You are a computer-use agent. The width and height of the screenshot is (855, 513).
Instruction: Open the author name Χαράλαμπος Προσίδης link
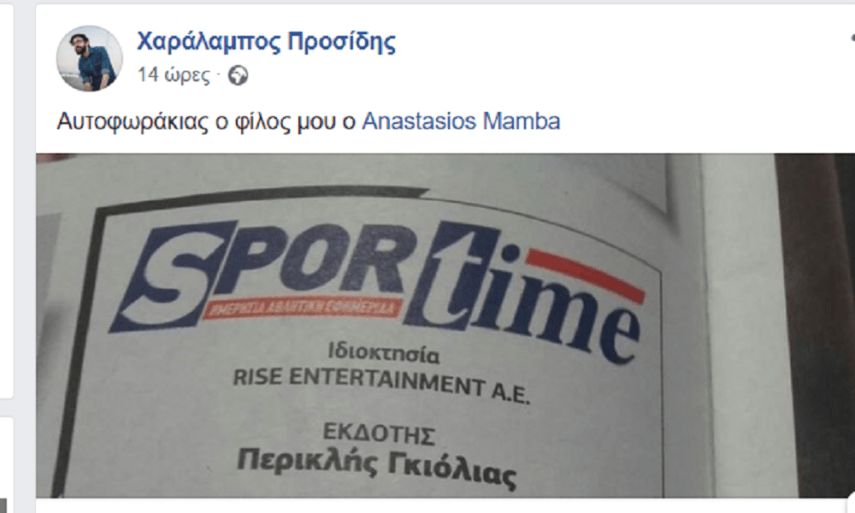click(266, 41)
